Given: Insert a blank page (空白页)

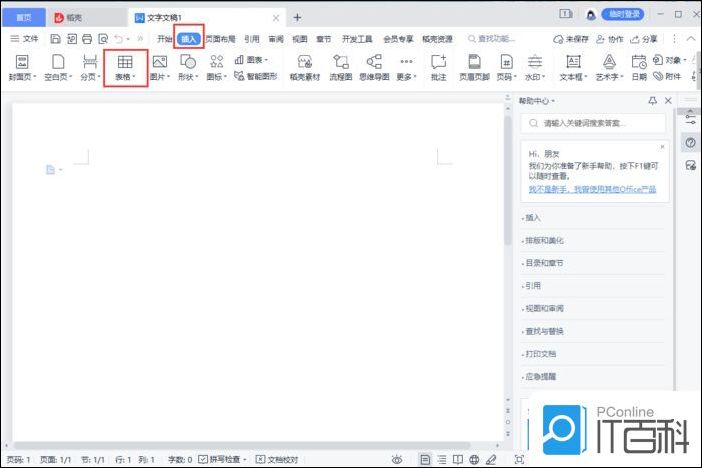Looking at the screenshot, I should click(58, 68).
